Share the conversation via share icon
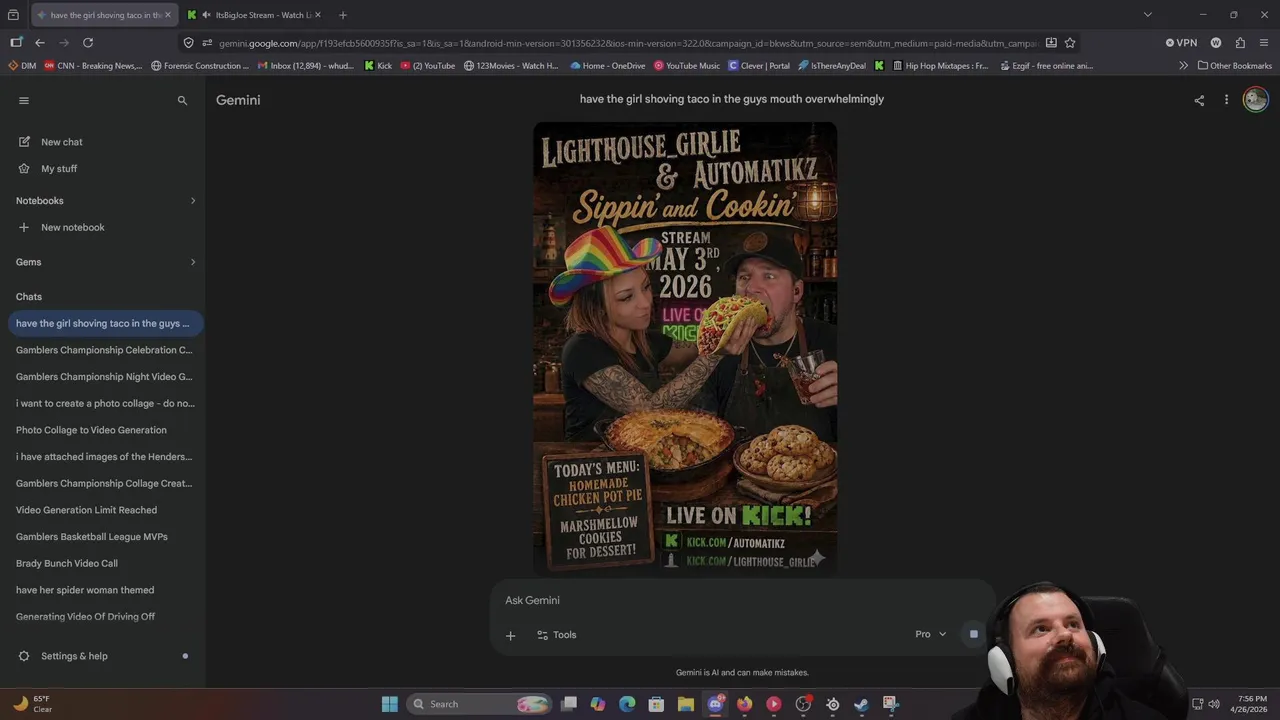 1199,100
